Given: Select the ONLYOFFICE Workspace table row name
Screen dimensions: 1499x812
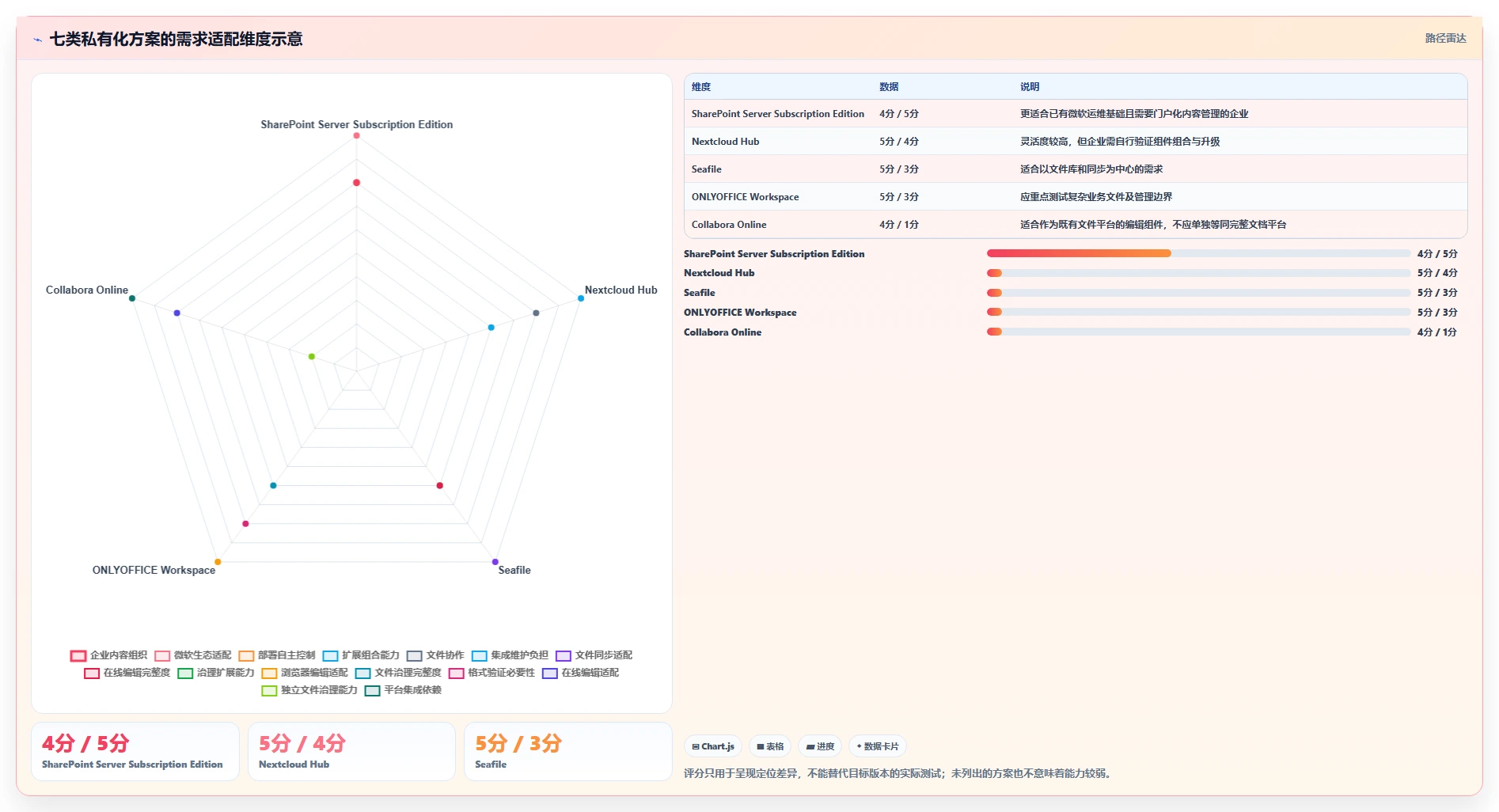Looking at the screenshot, I should 745,197.
